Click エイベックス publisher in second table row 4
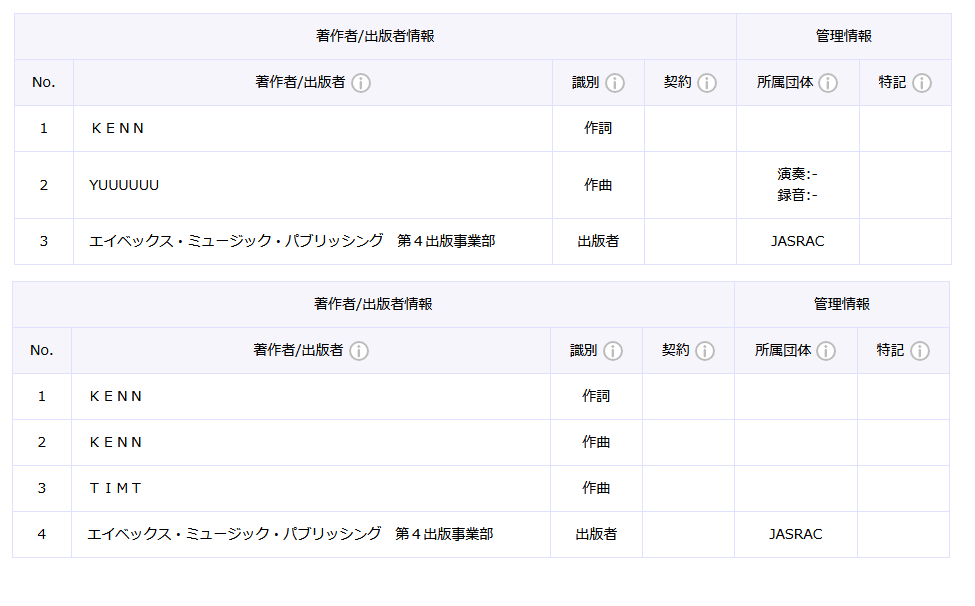Screen dimensions: 975x606 point(290,534)
